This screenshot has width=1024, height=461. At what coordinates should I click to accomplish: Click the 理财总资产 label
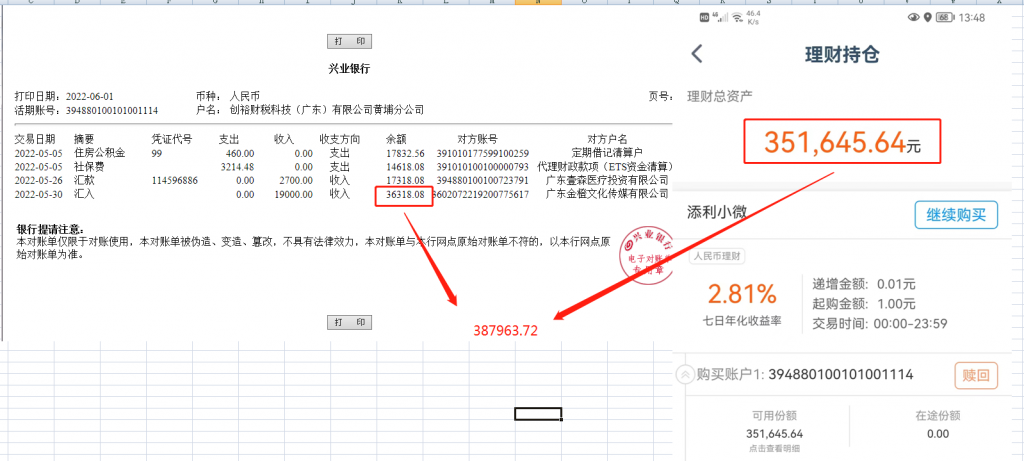tap(719, 97)
